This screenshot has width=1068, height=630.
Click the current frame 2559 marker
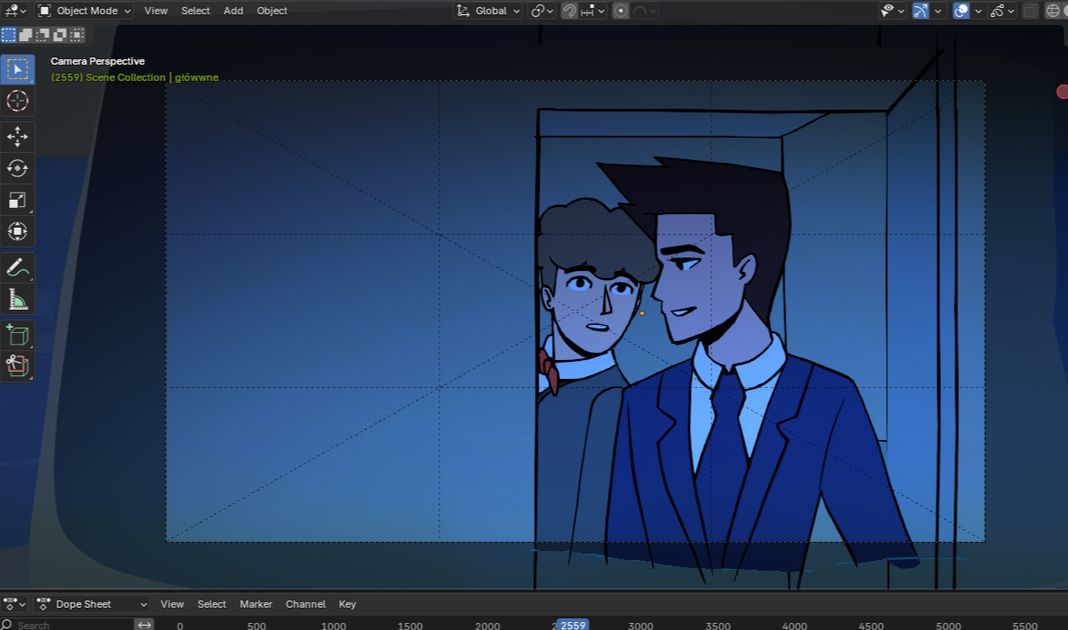tap(572, 625)
